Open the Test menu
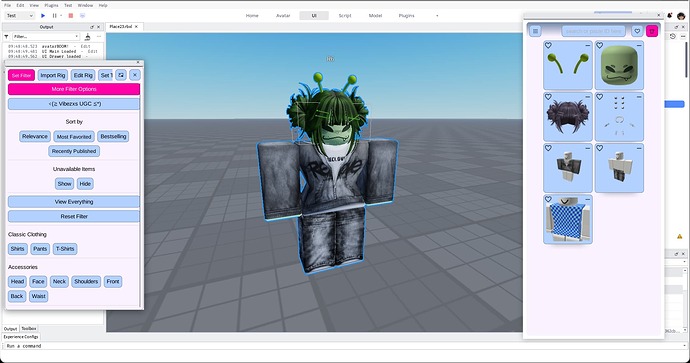 [68, 5]
